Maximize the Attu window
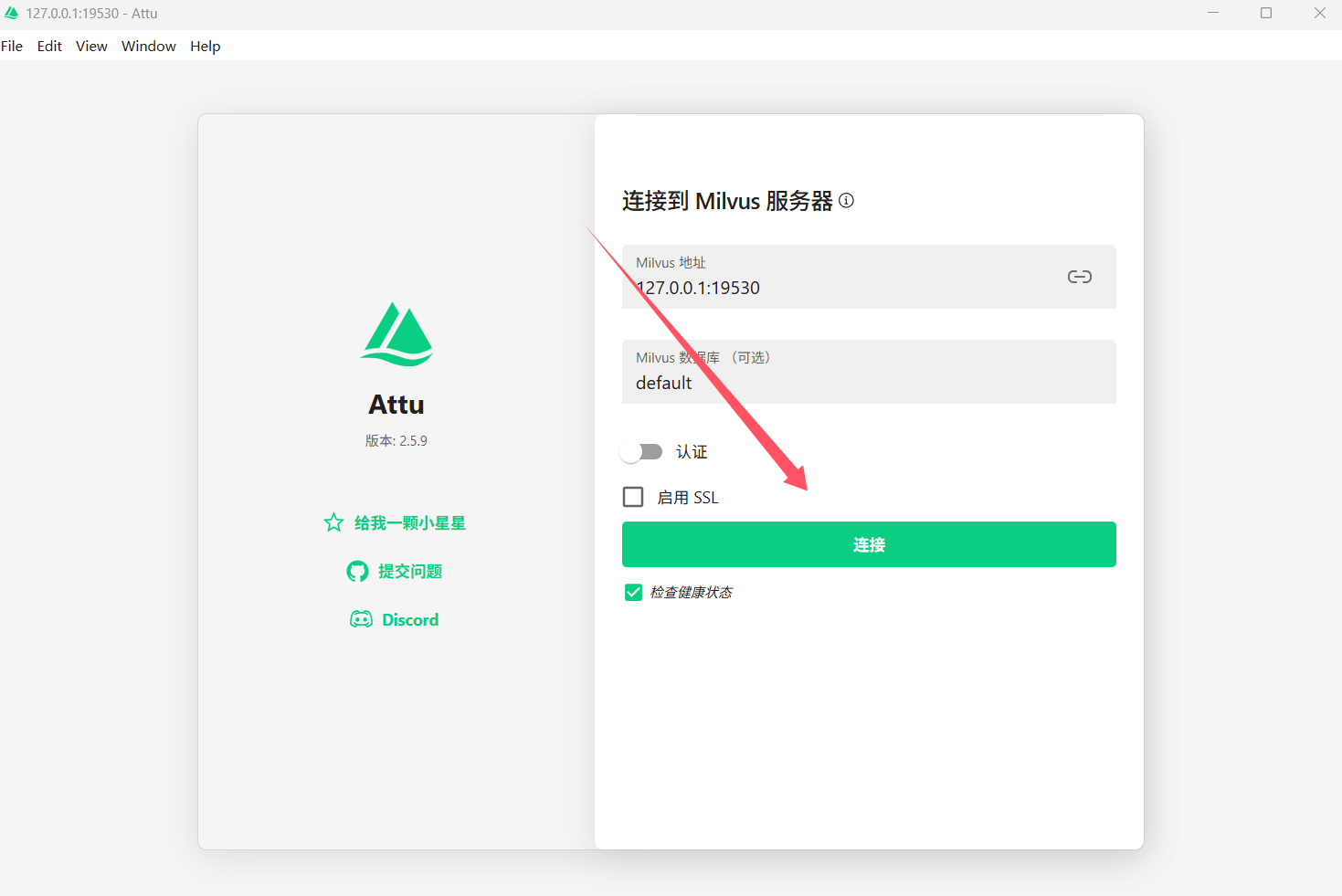The height and width of the screenshot is (896, 1342). [x=1266, y=13]
